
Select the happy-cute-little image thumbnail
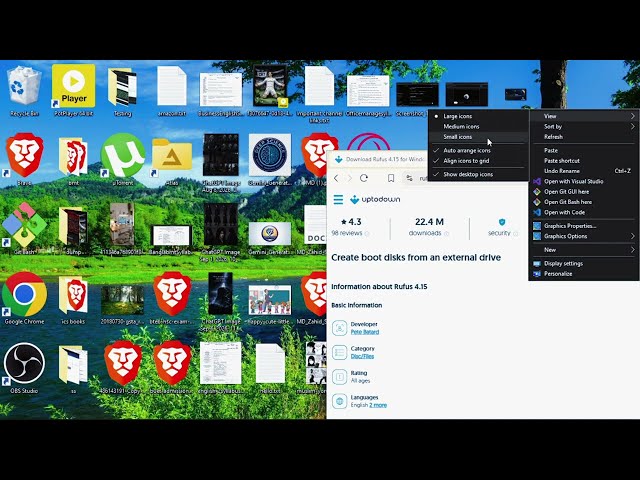tap(270, 303)
